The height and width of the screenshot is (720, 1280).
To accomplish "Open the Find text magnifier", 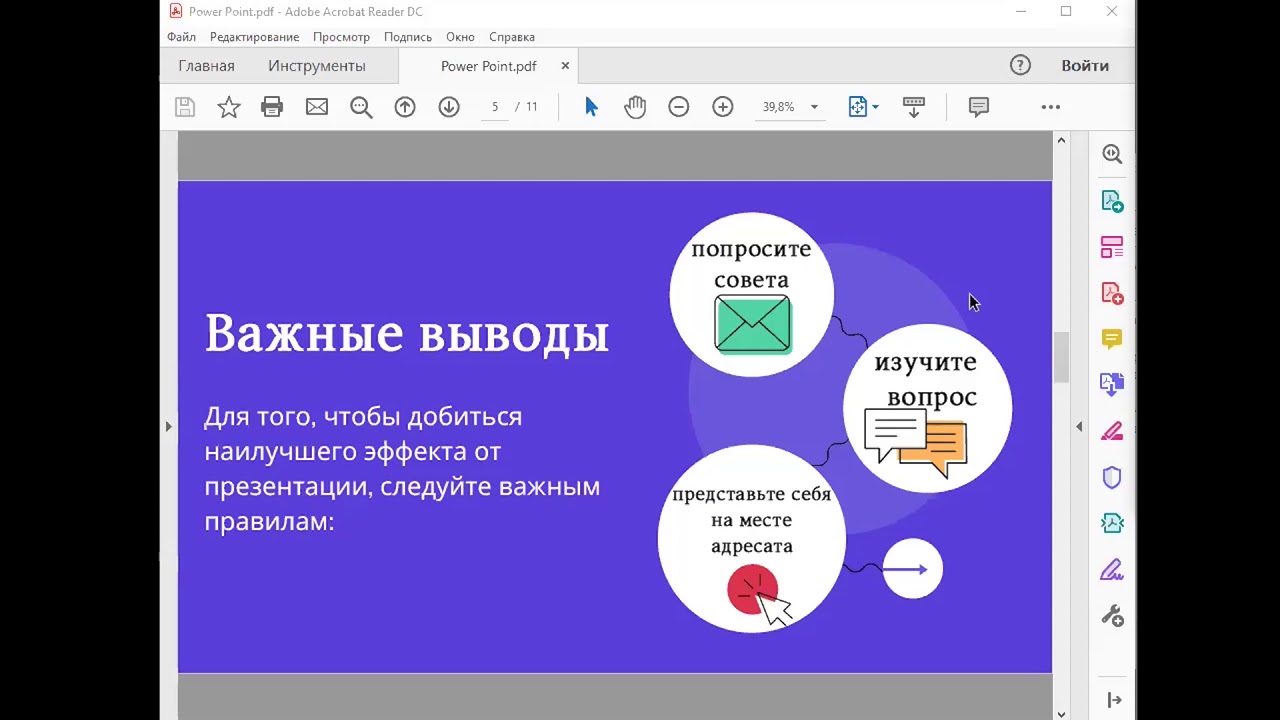I will click(x=361, y=107).
